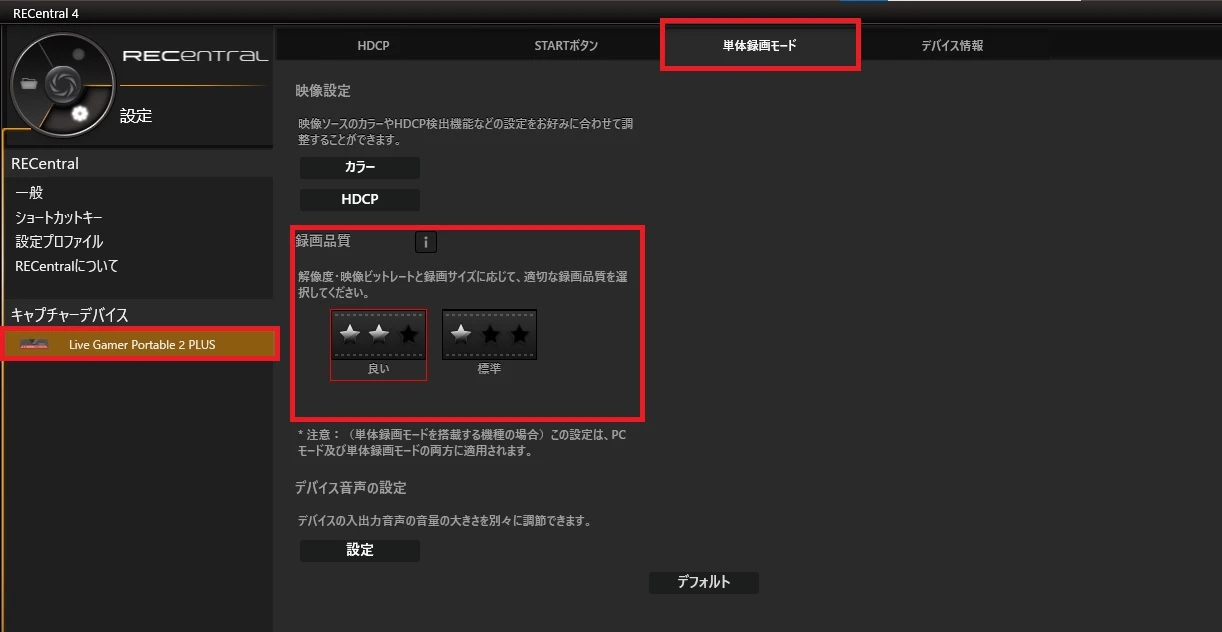Select the 良い two-star recording quality
Image resolution: width=1222 pixels, height=632 pixels.
(x=379, y=336)
